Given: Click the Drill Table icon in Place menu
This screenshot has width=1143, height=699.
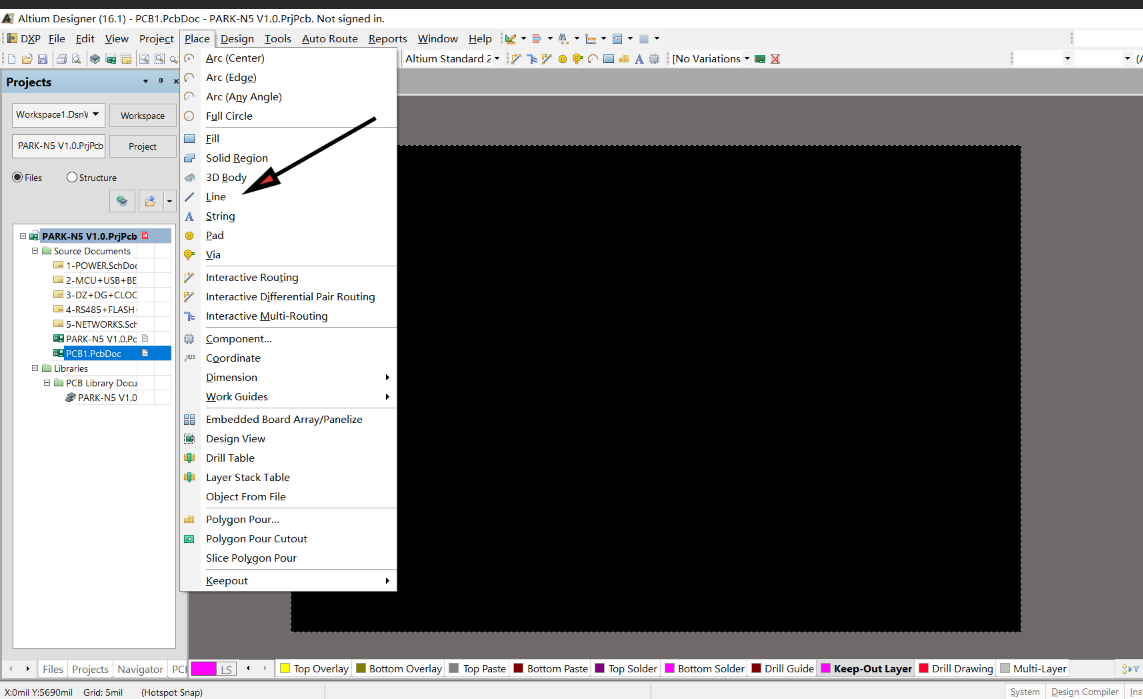Looking at the screenshot, I should (x=190, y=458).
